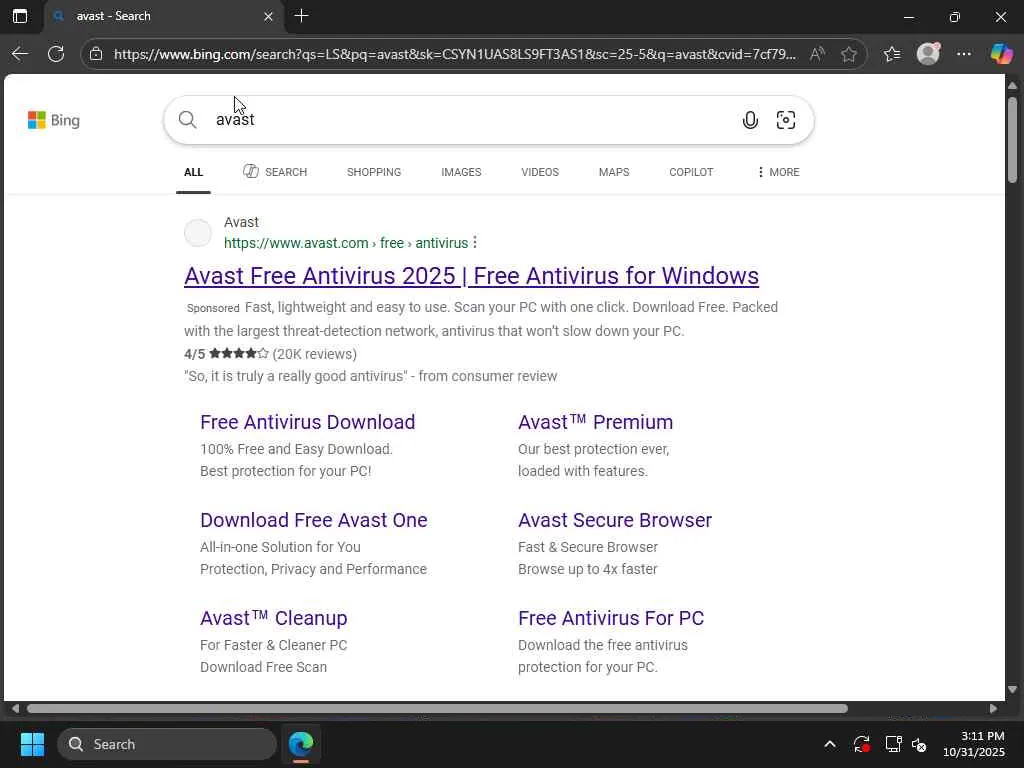Click the scroll right arrow

pyautogui.click(x=993, y=709)
